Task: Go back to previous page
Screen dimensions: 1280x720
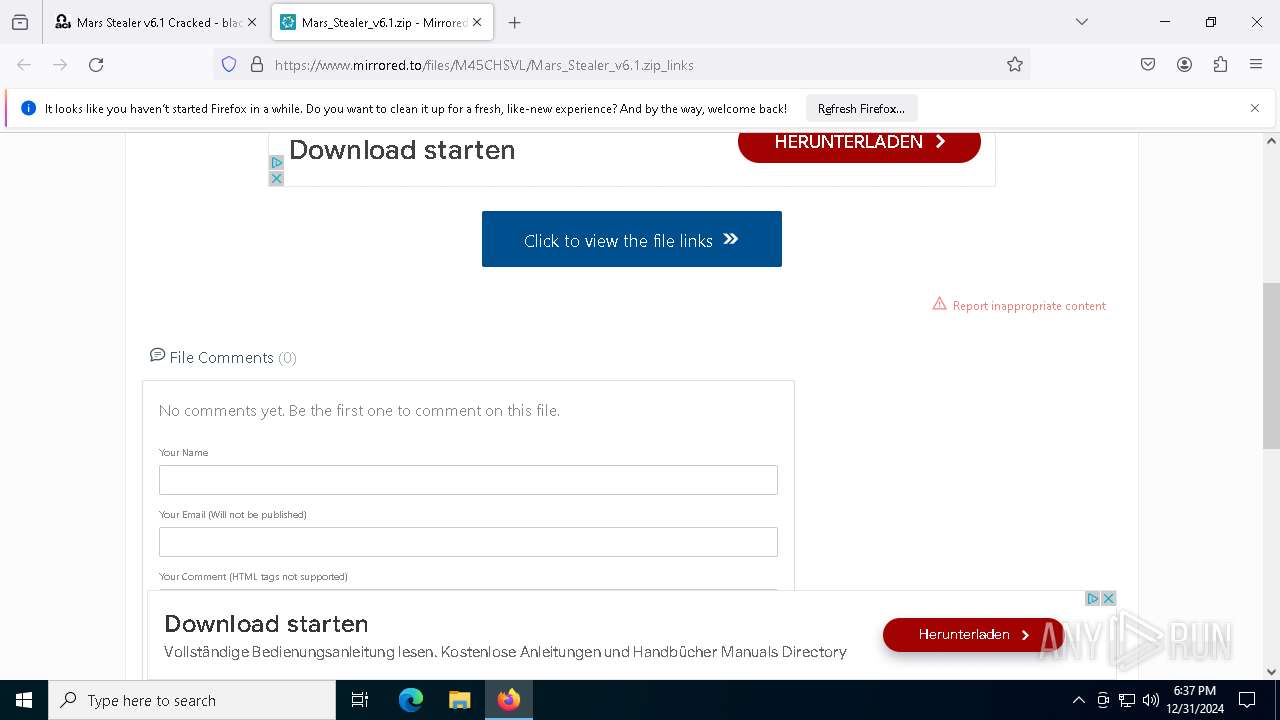Action: coord(24,65)
